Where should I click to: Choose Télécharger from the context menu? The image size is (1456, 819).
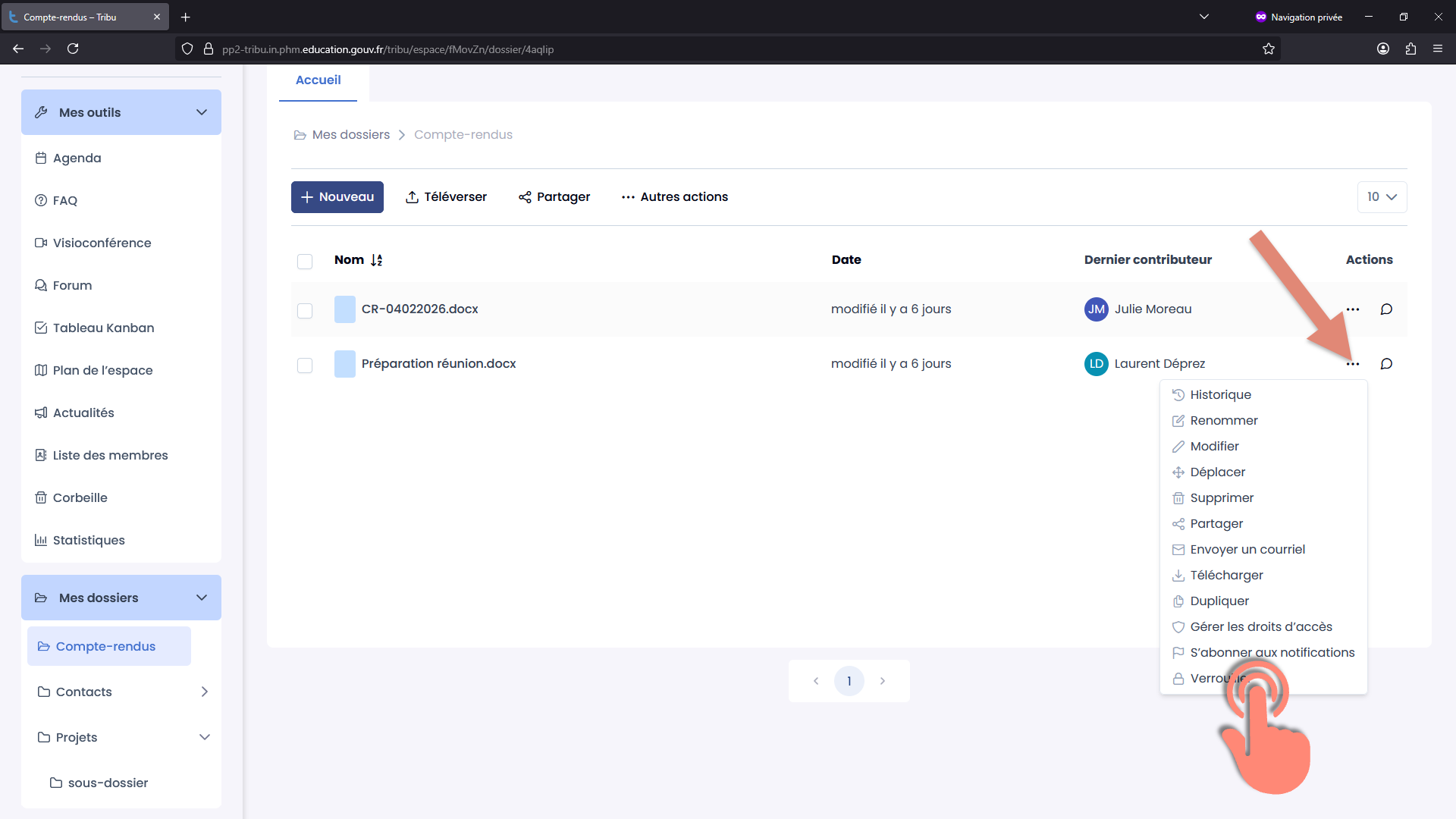(1263, 576)
